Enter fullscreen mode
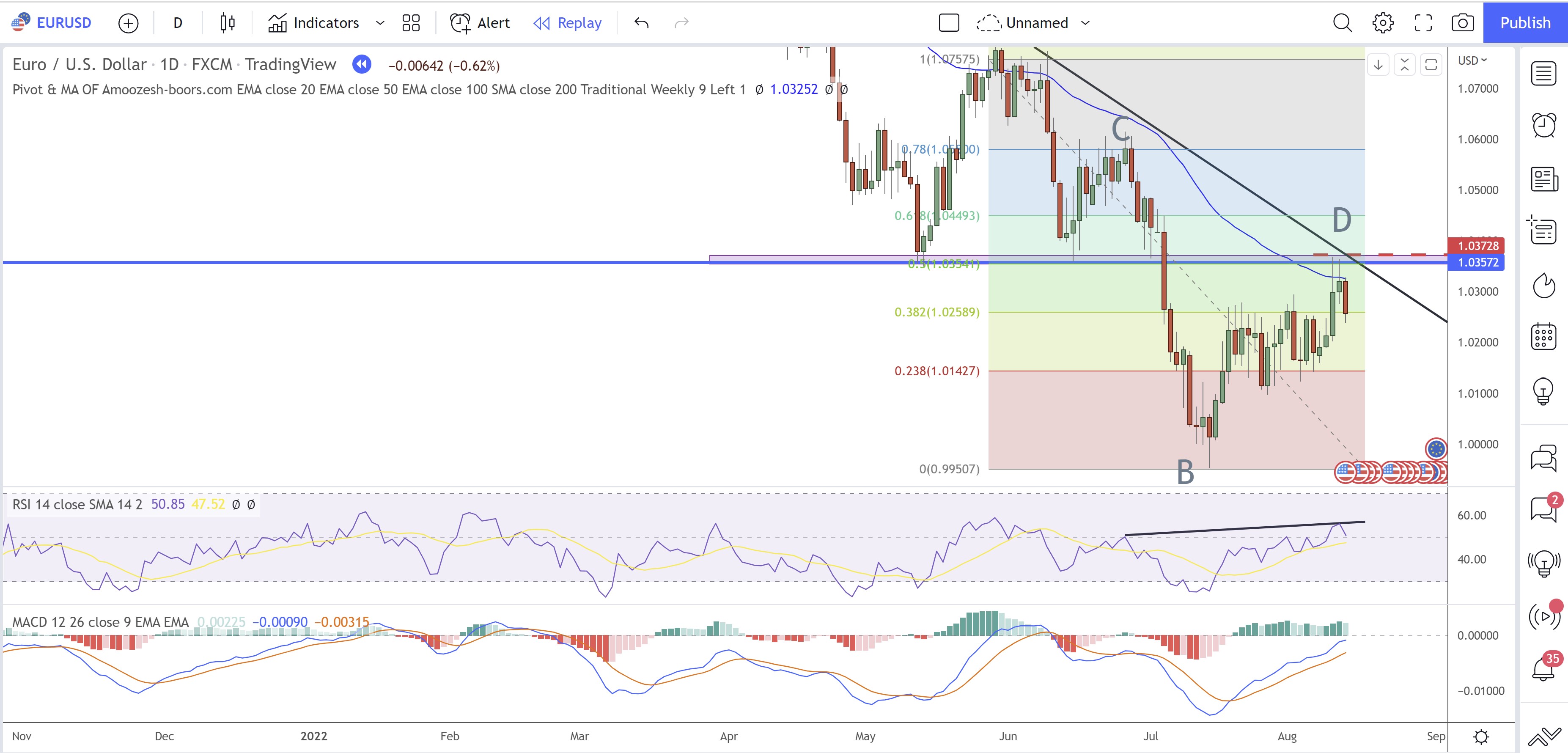This screenshot has height=753, width=1568. [x=1422, y=23]
